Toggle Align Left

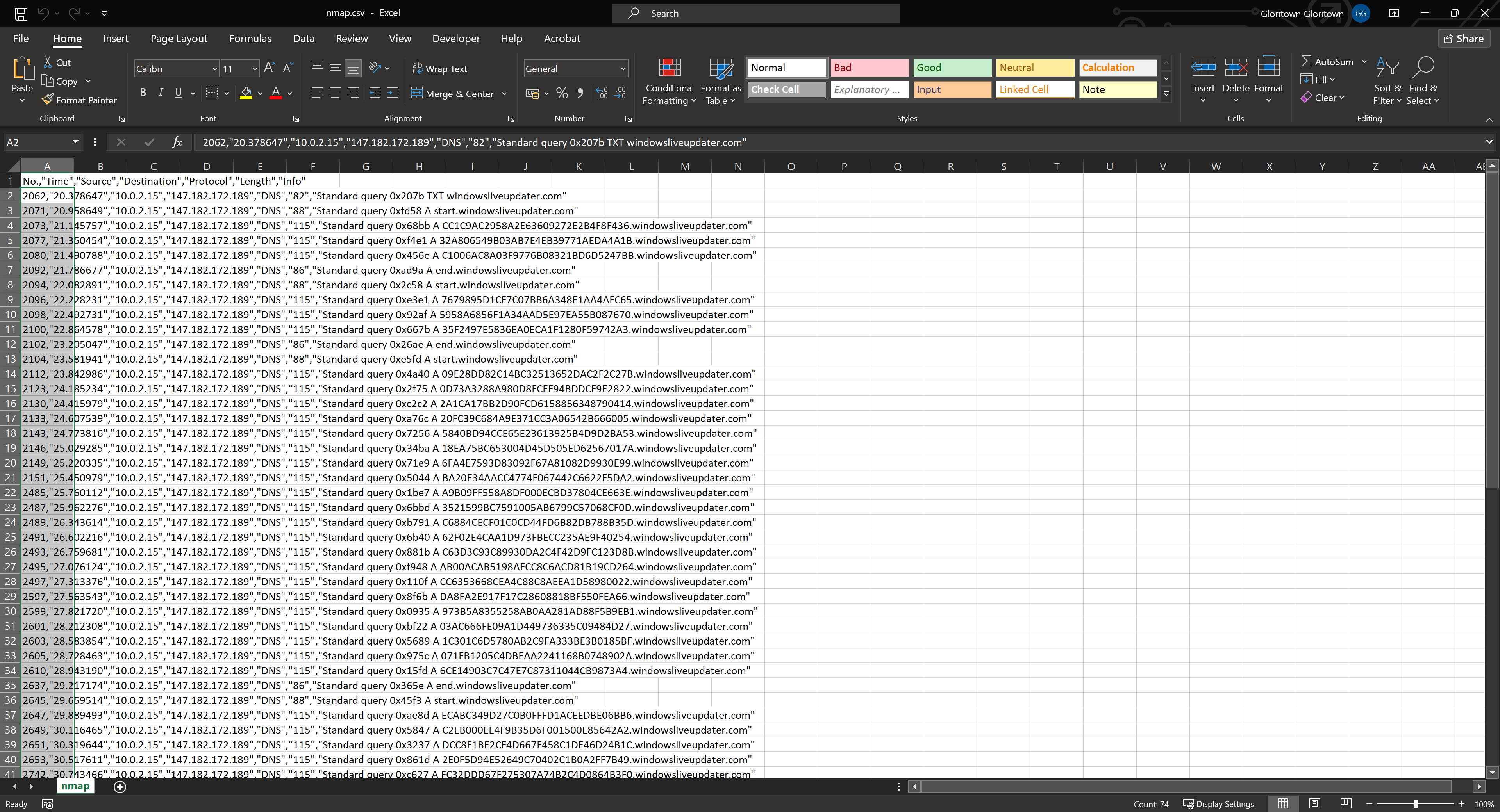pos(317,93)
